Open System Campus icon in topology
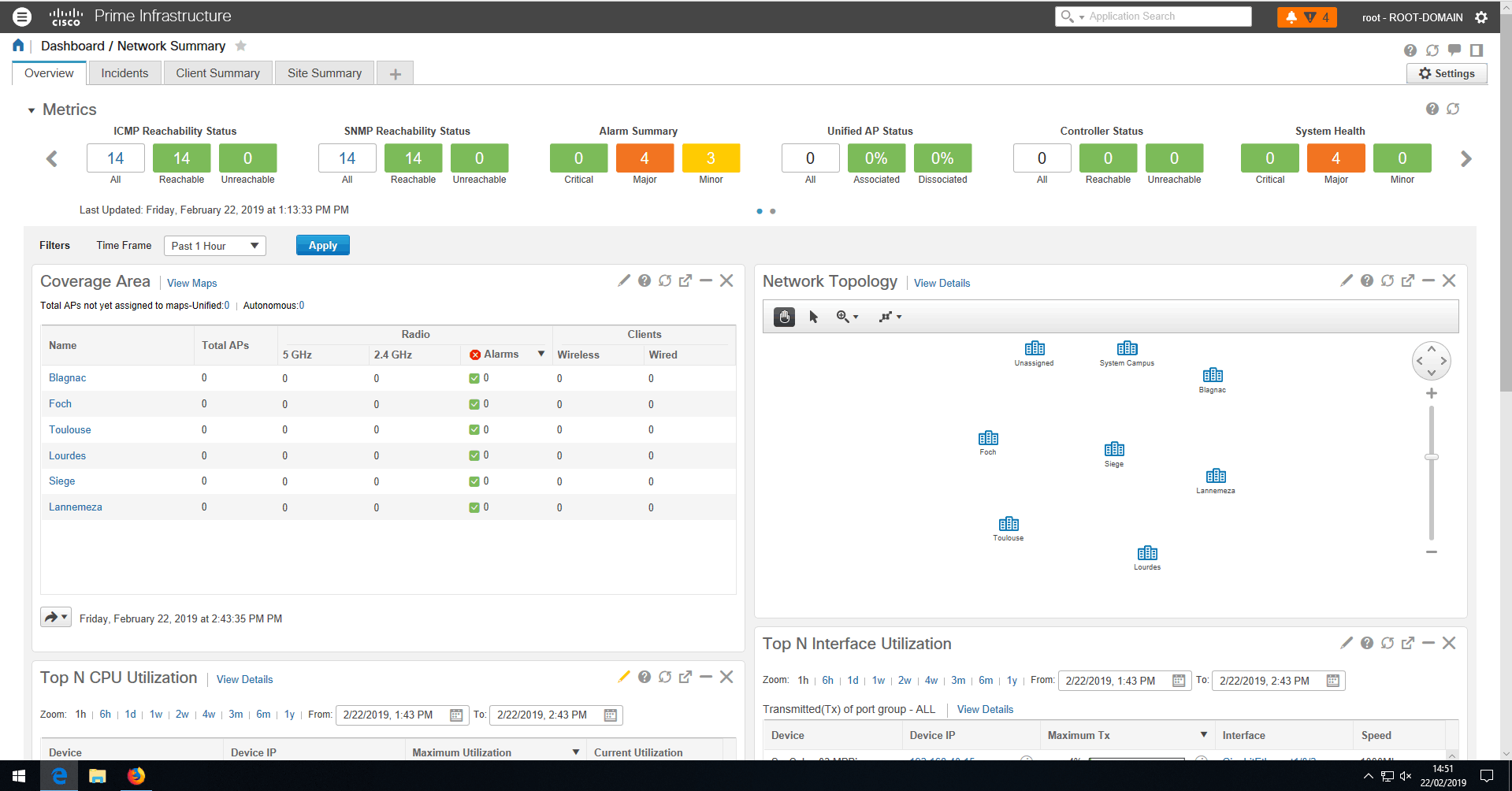The height and width of the screenshot is (791, 1512). [1127, 348]
